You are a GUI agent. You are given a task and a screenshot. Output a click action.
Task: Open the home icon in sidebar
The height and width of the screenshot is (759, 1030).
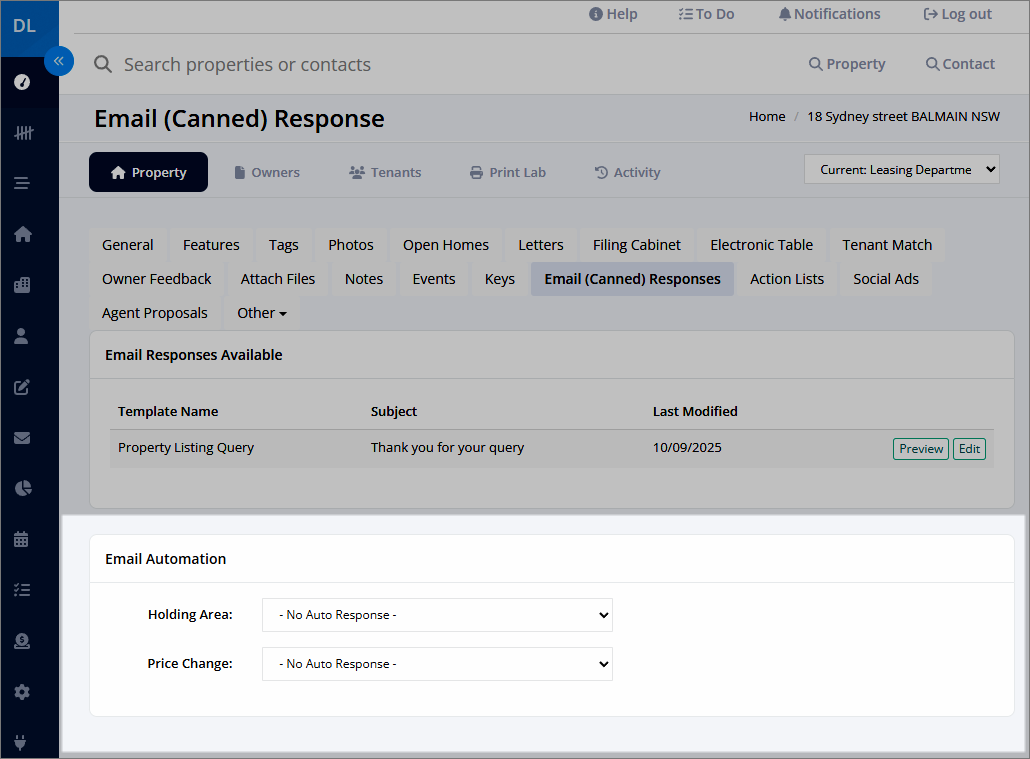pos(23,234)
